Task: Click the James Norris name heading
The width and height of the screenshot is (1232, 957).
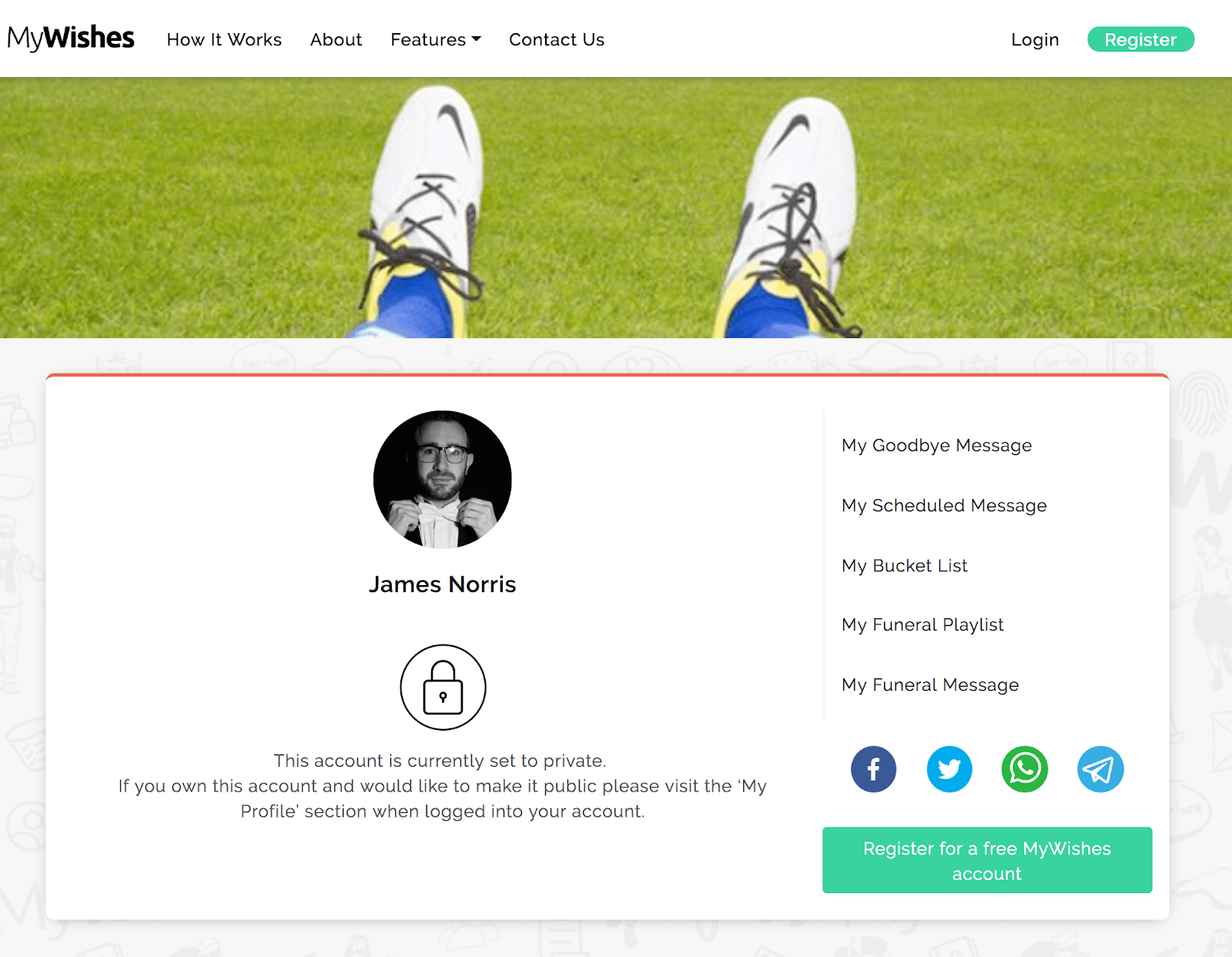Action: point(443,584)
